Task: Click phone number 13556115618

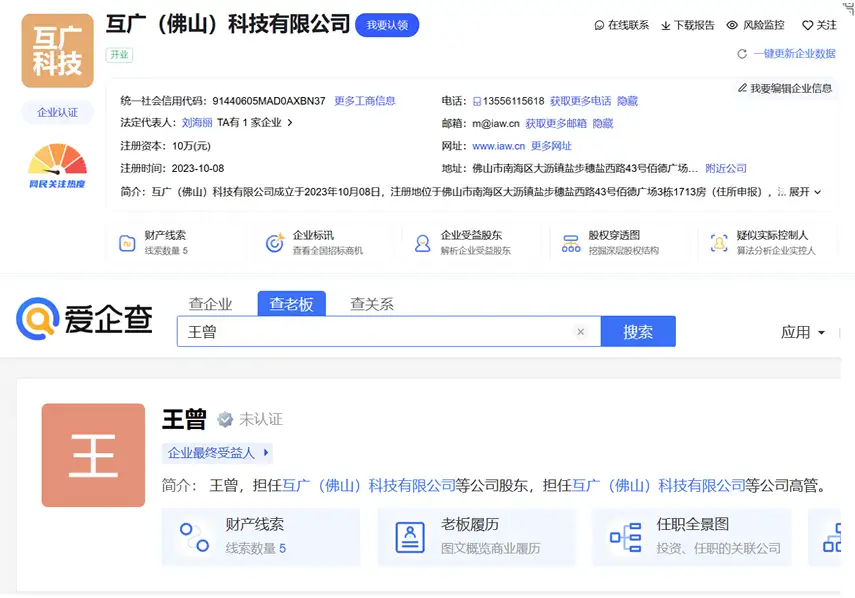Action: pyautogui.click(x=513, y=101)
